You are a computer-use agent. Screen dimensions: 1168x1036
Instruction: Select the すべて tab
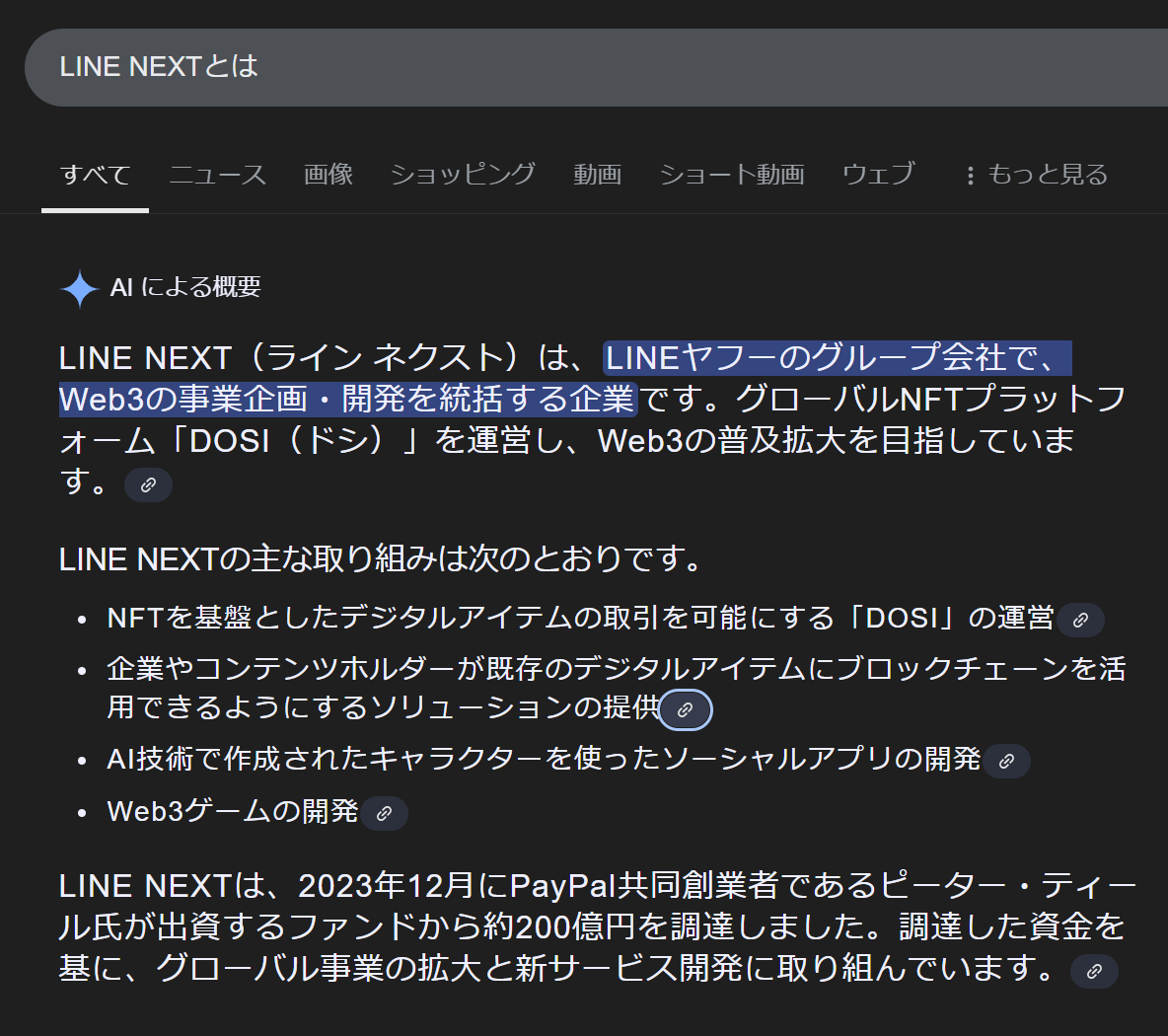[95, 175]
